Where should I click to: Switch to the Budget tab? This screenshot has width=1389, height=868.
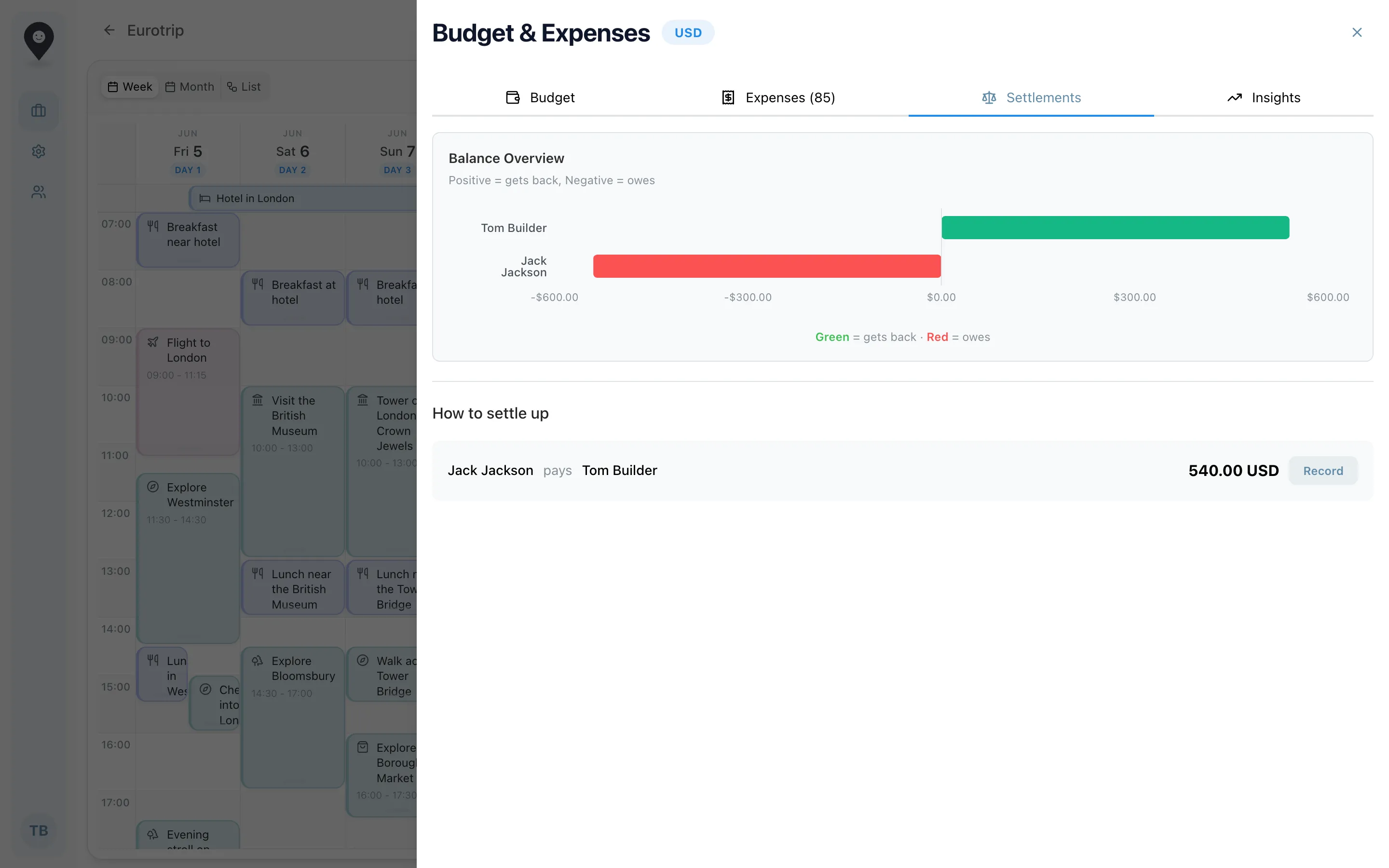tap(540, 97)
